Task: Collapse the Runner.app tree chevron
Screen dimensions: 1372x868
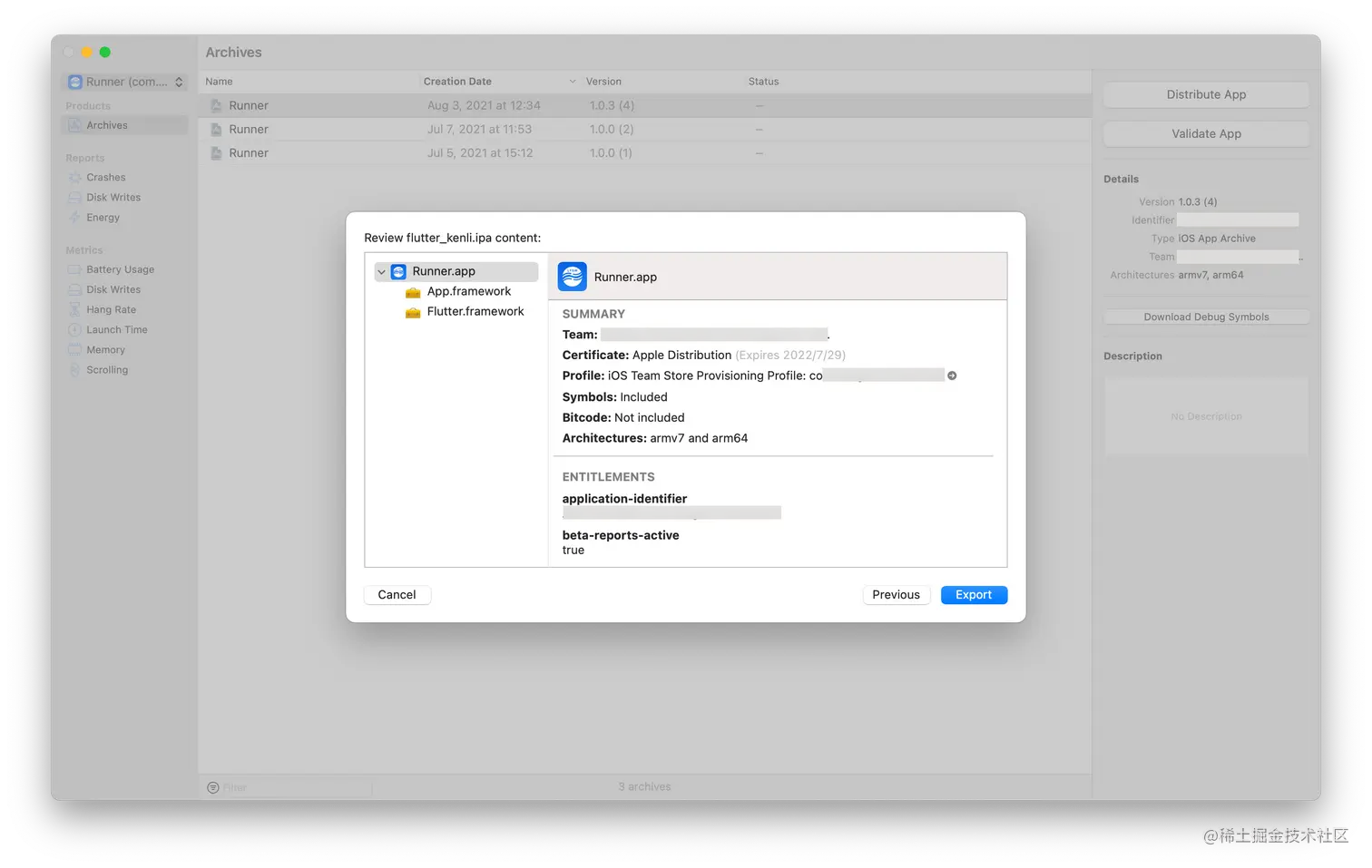Action: click(381, 272)
